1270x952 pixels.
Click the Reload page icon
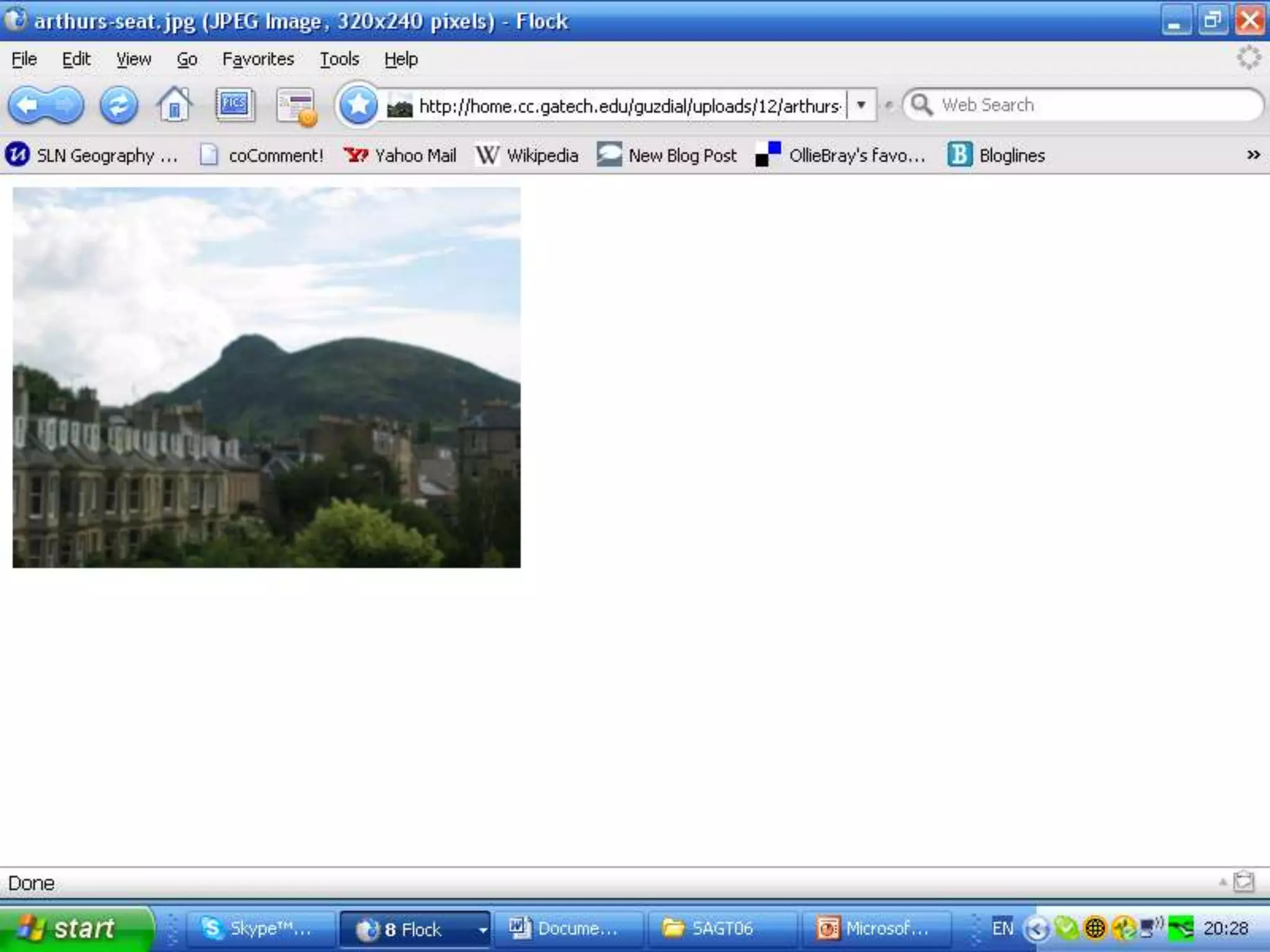click(118, 105)
